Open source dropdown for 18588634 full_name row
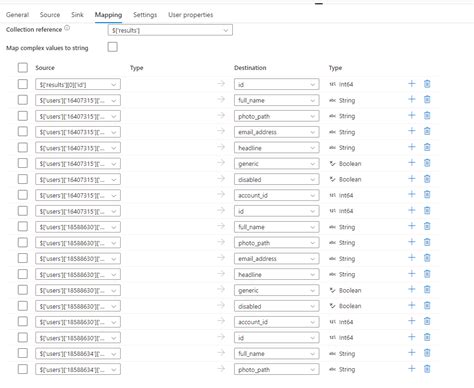 pos(78,354)
